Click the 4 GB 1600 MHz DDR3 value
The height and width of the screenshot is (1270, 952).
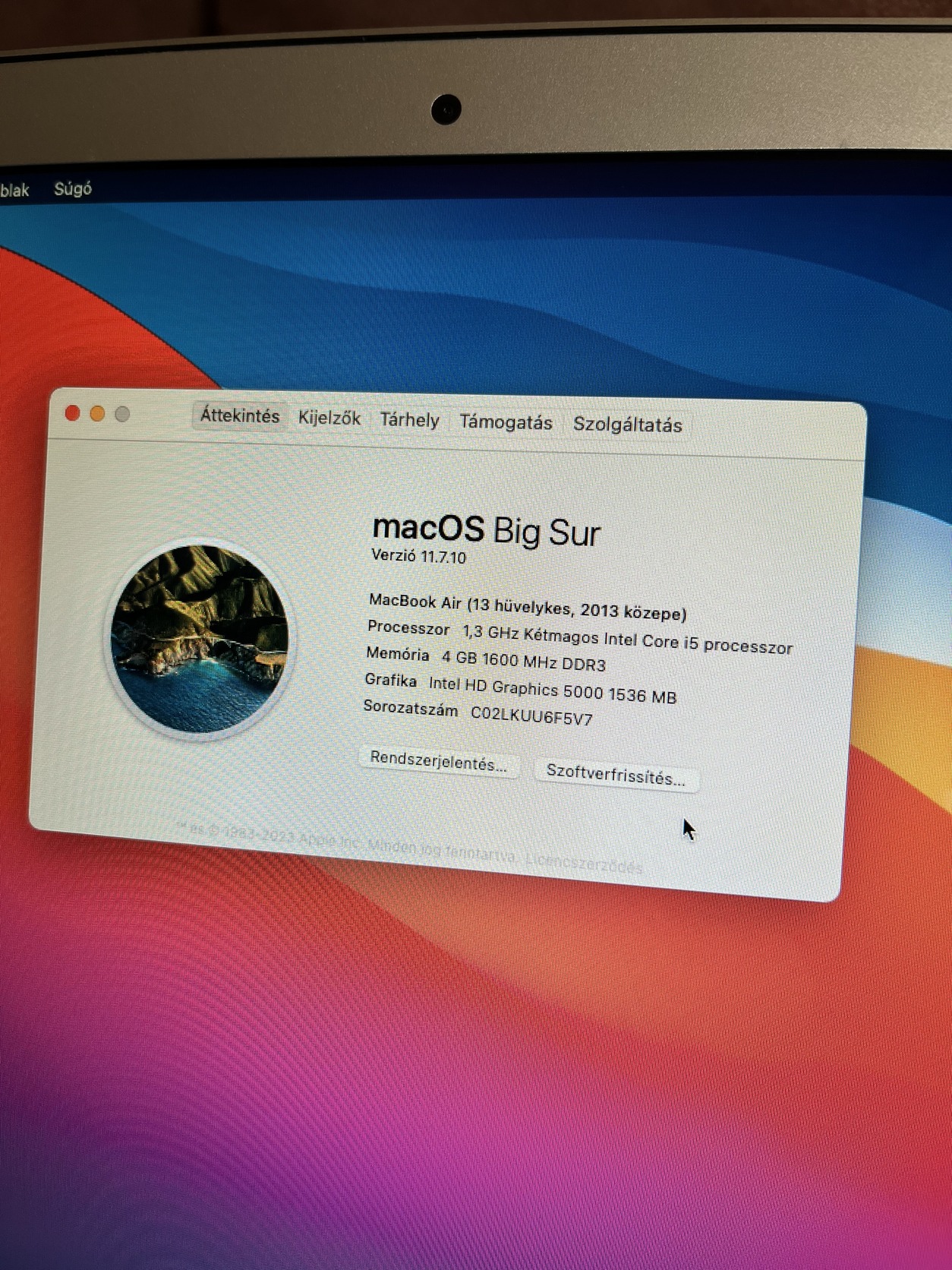(524, 661)
